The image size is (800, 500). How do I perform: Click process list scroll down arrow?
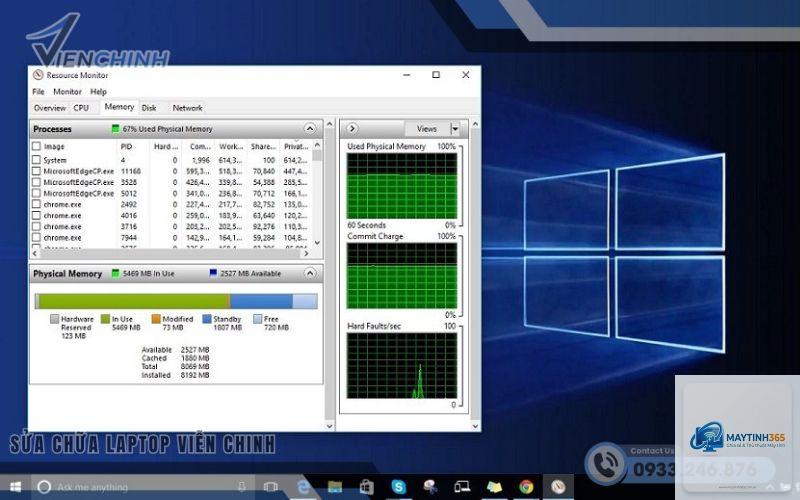coord(317,242)
